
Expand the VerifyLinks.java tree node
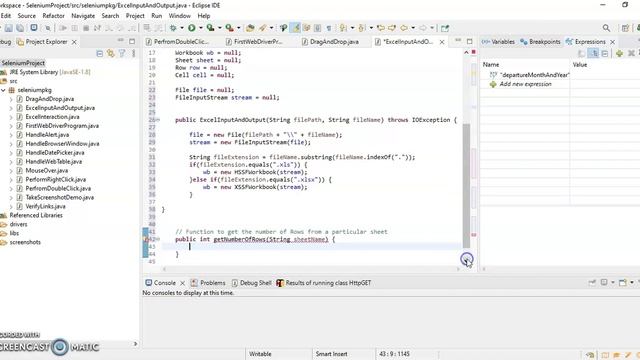click(x=11, y=207)
